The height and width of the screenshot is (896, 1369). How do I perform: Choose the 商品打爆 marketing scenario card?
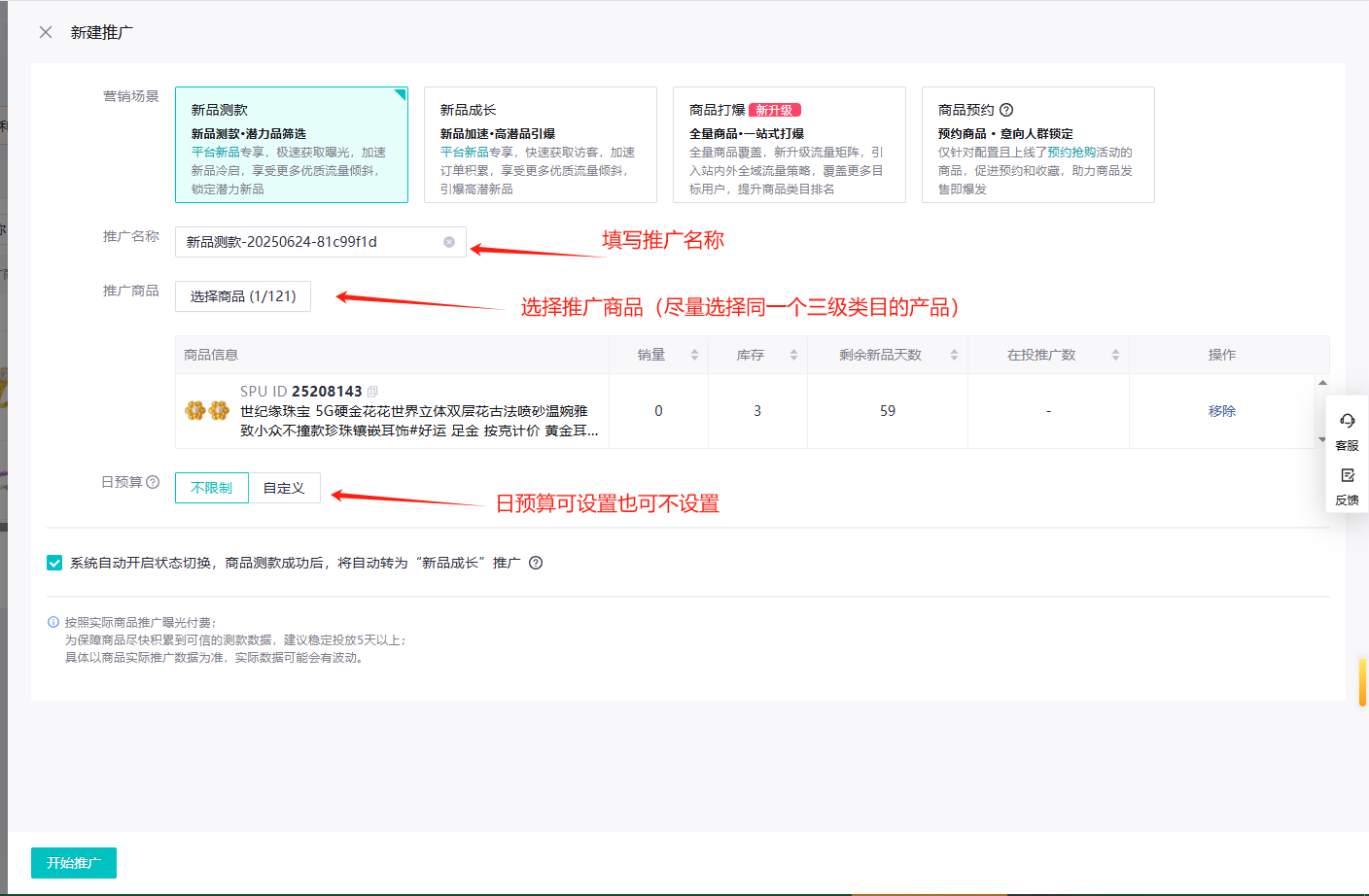pos(789,145)
